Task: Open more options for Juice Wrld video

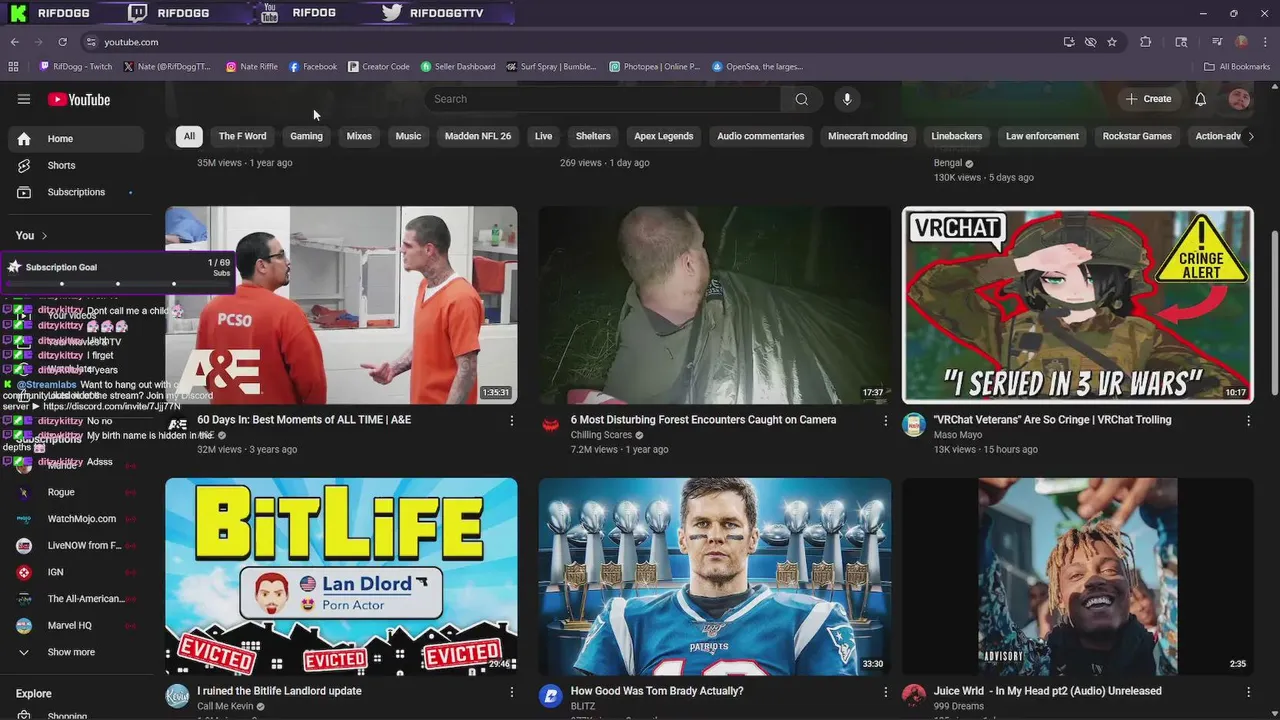Action: (1248, 692)
